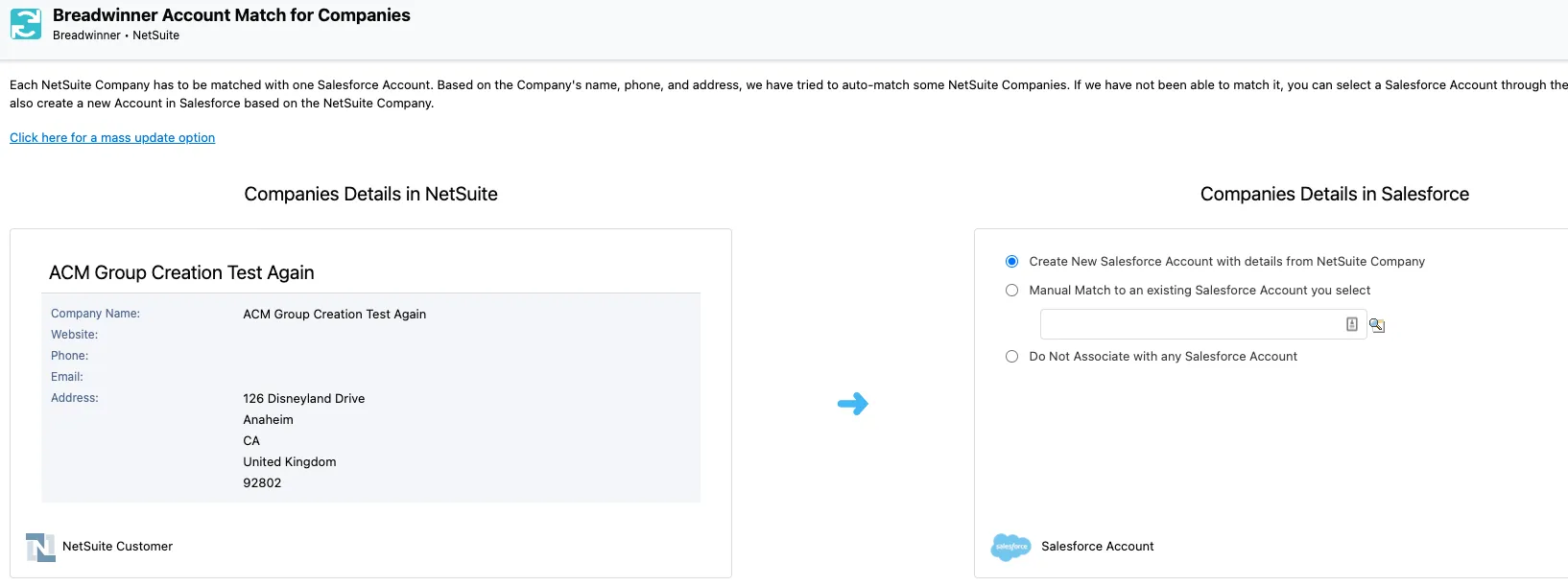Click the address line 126 Disneyland Drive
This screenshot has width=1568, height=586.
pos(304,399)
